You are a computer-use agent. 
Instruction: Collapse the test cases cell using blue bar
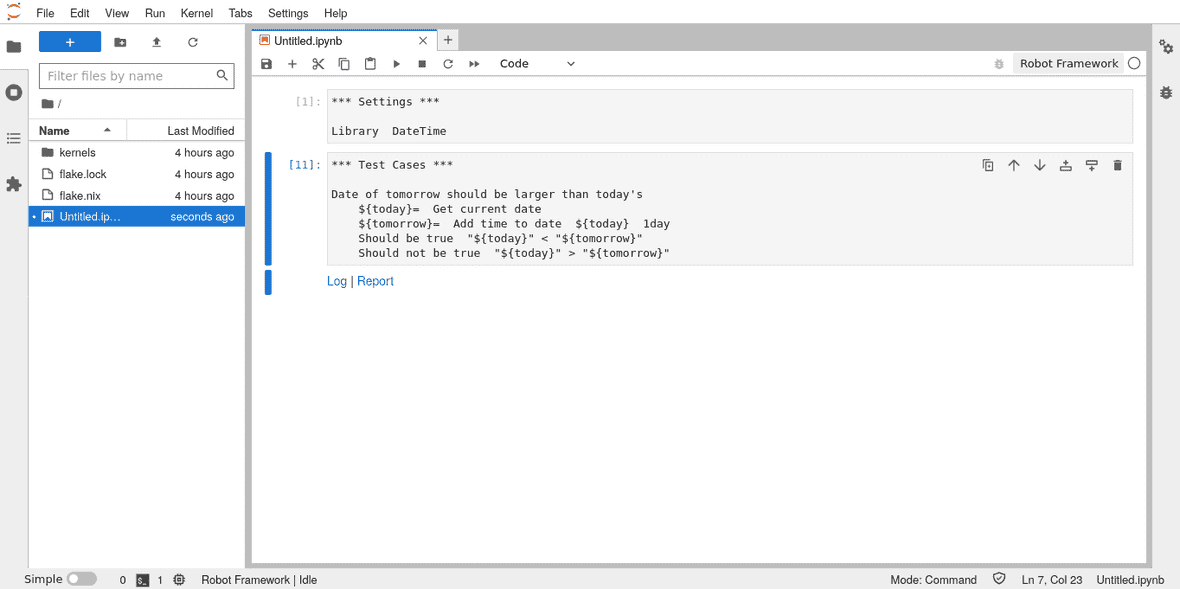[x=268, y=208]
